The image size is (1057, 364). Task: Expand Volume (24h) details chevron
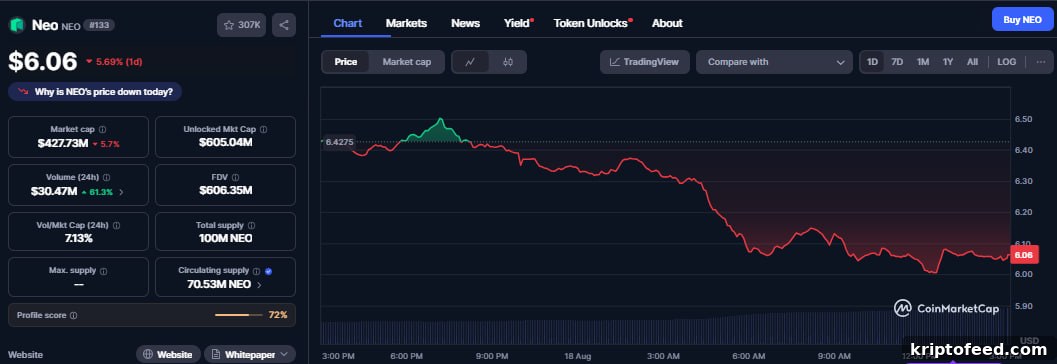(x=121, y=192)
